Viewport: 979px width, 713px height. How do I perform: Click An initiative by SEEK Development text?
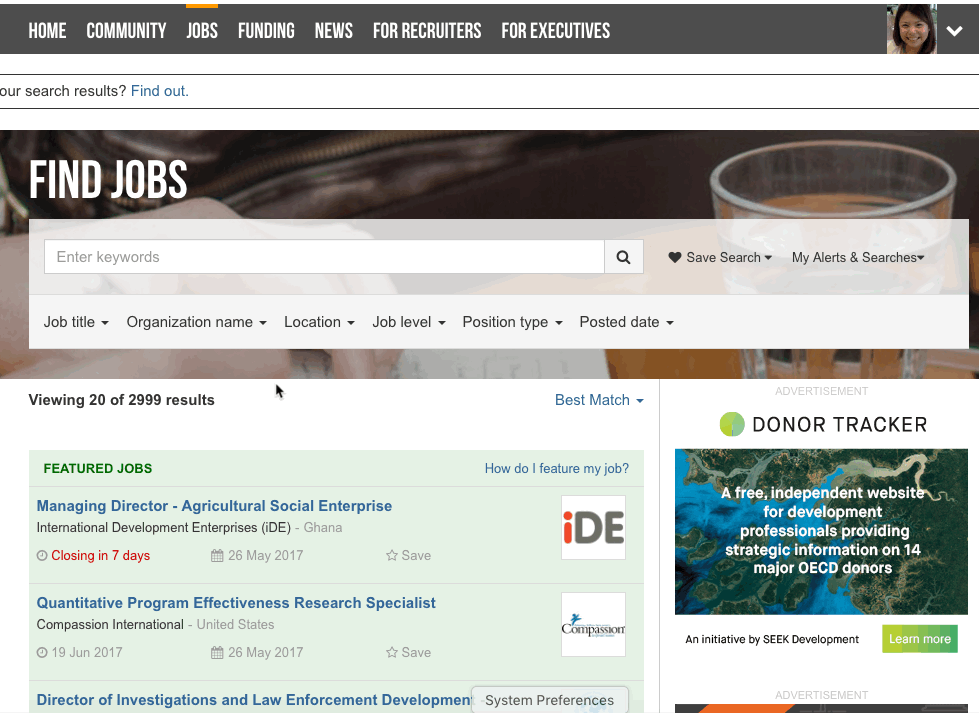pyautogui.click(x=772, y=639)
